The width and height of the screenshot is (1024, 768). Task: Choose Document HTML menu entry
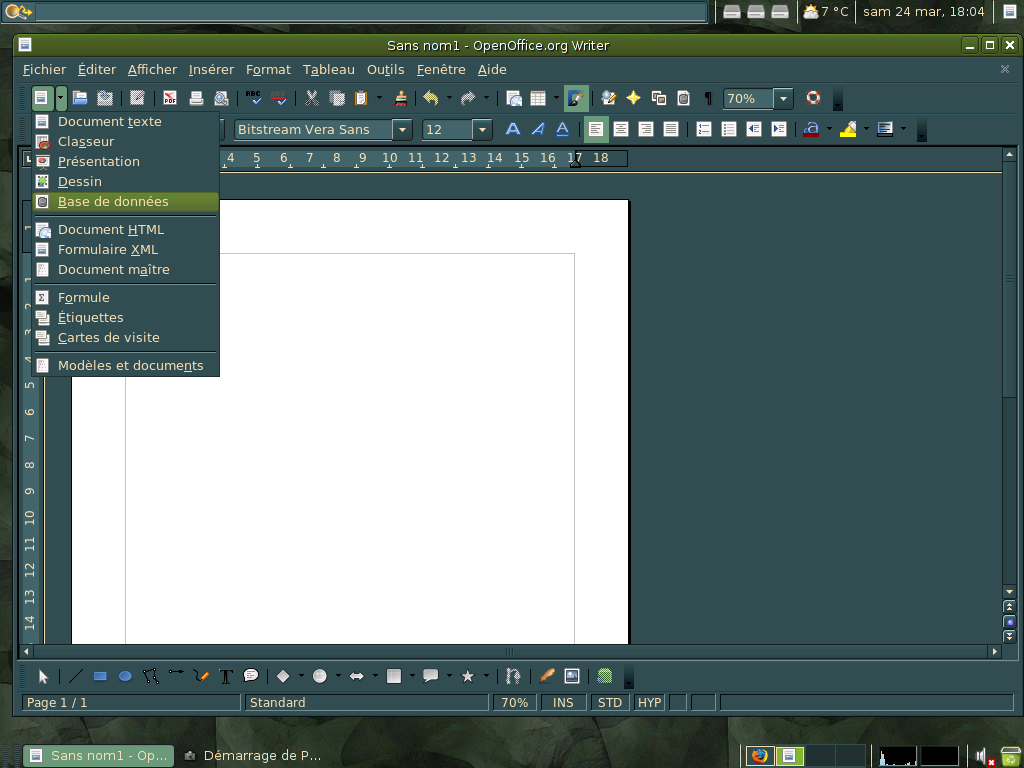[125, 230]
